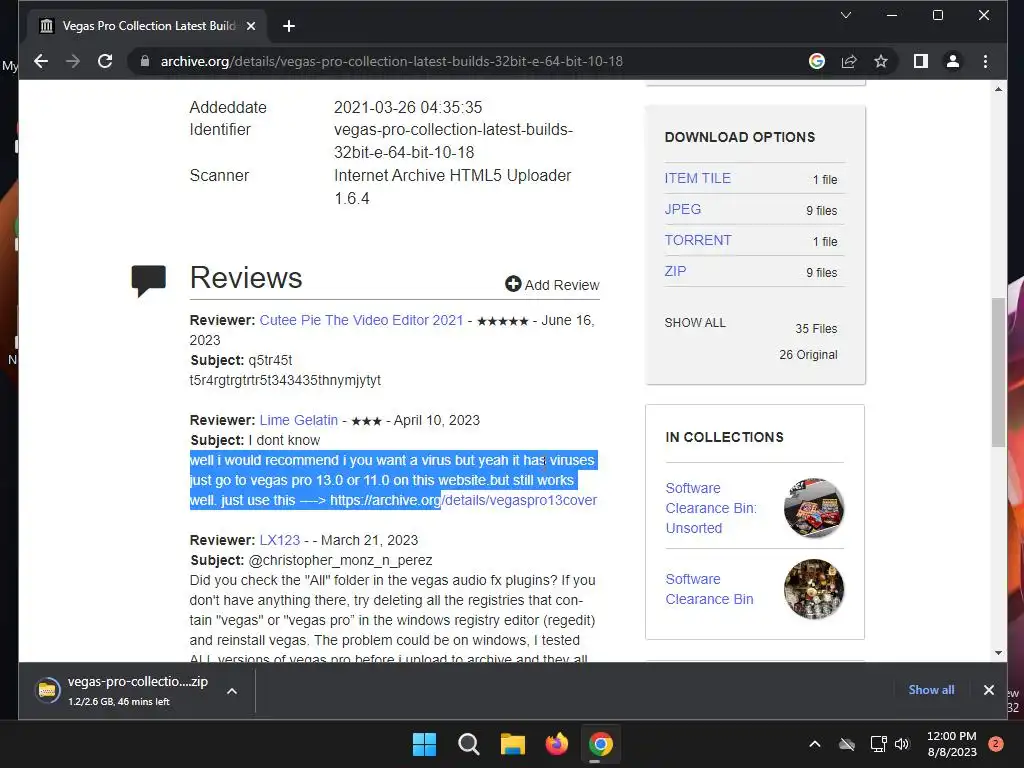Toggle the Chrome side panel icon

click(x=921, y=61)
